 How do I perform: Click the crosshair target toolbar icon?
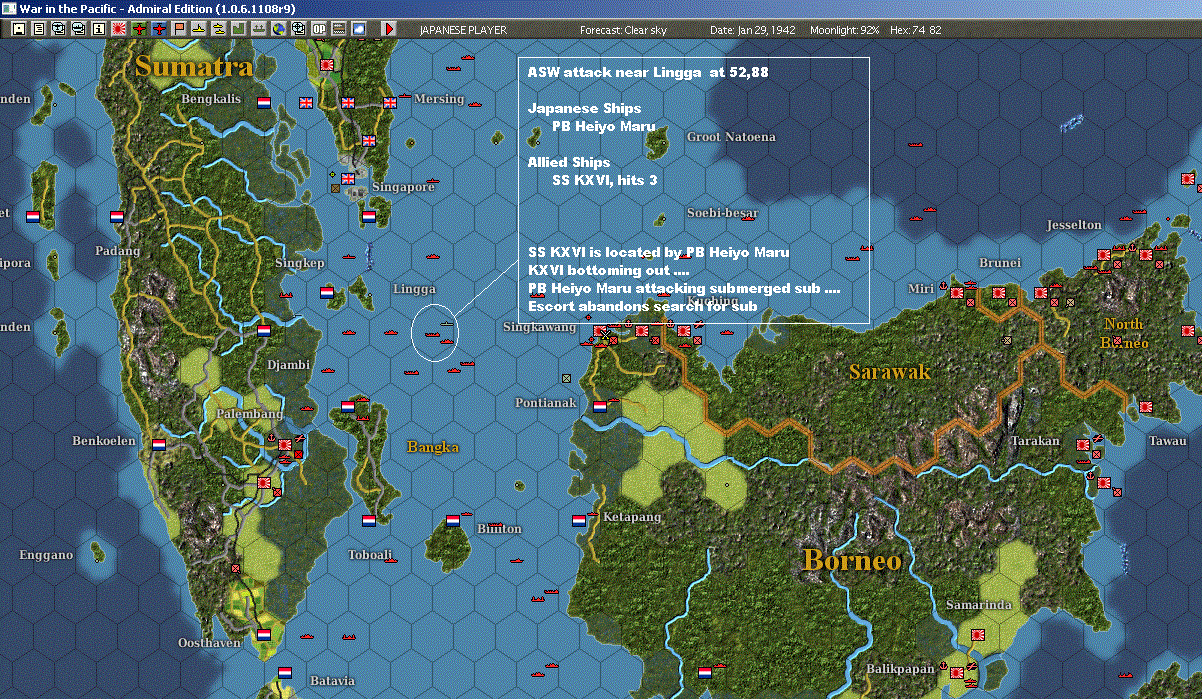tap(298, 29)
